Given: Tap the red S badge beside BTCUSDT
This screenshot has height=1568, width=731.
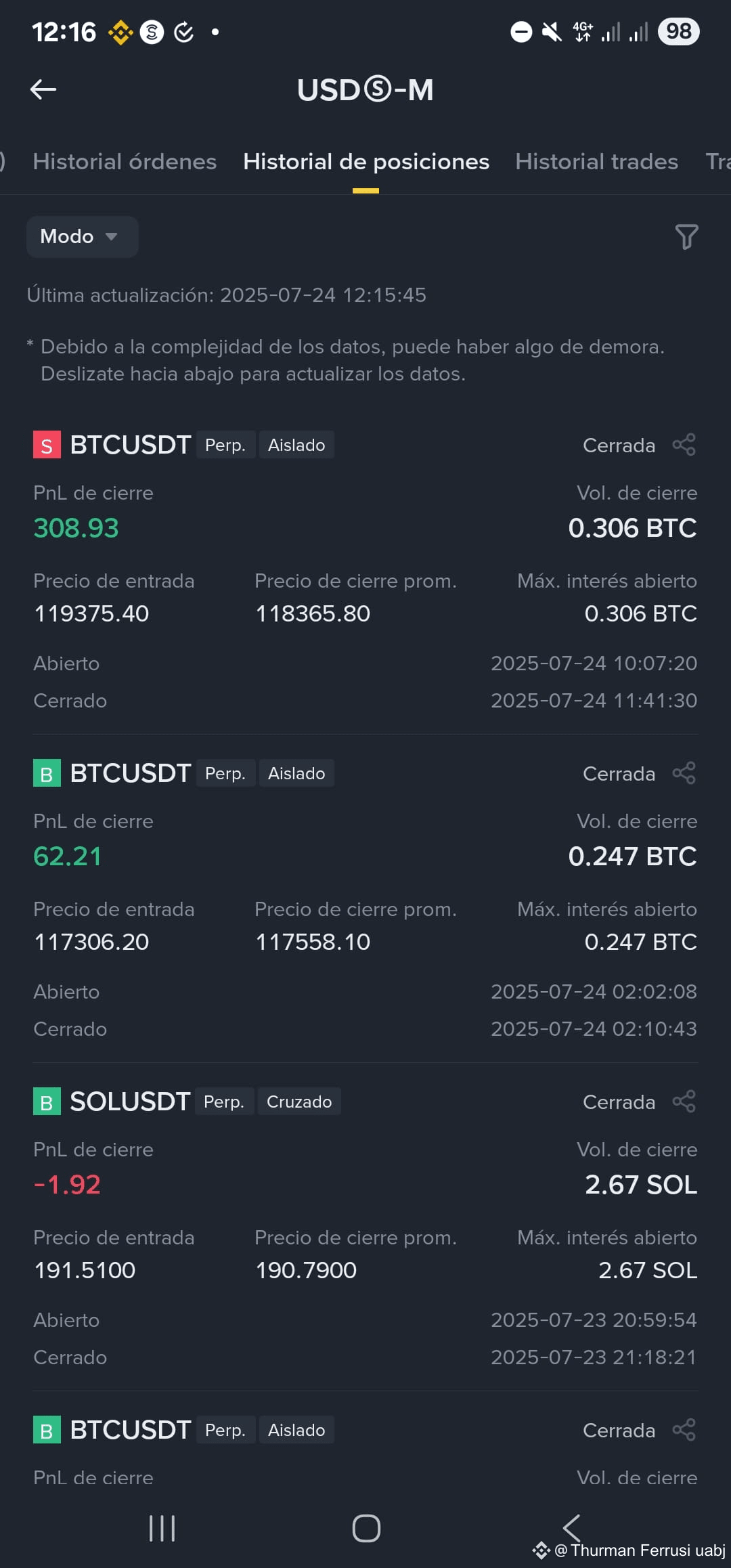Looking at the screenshot, I should [x=47, y=445].
